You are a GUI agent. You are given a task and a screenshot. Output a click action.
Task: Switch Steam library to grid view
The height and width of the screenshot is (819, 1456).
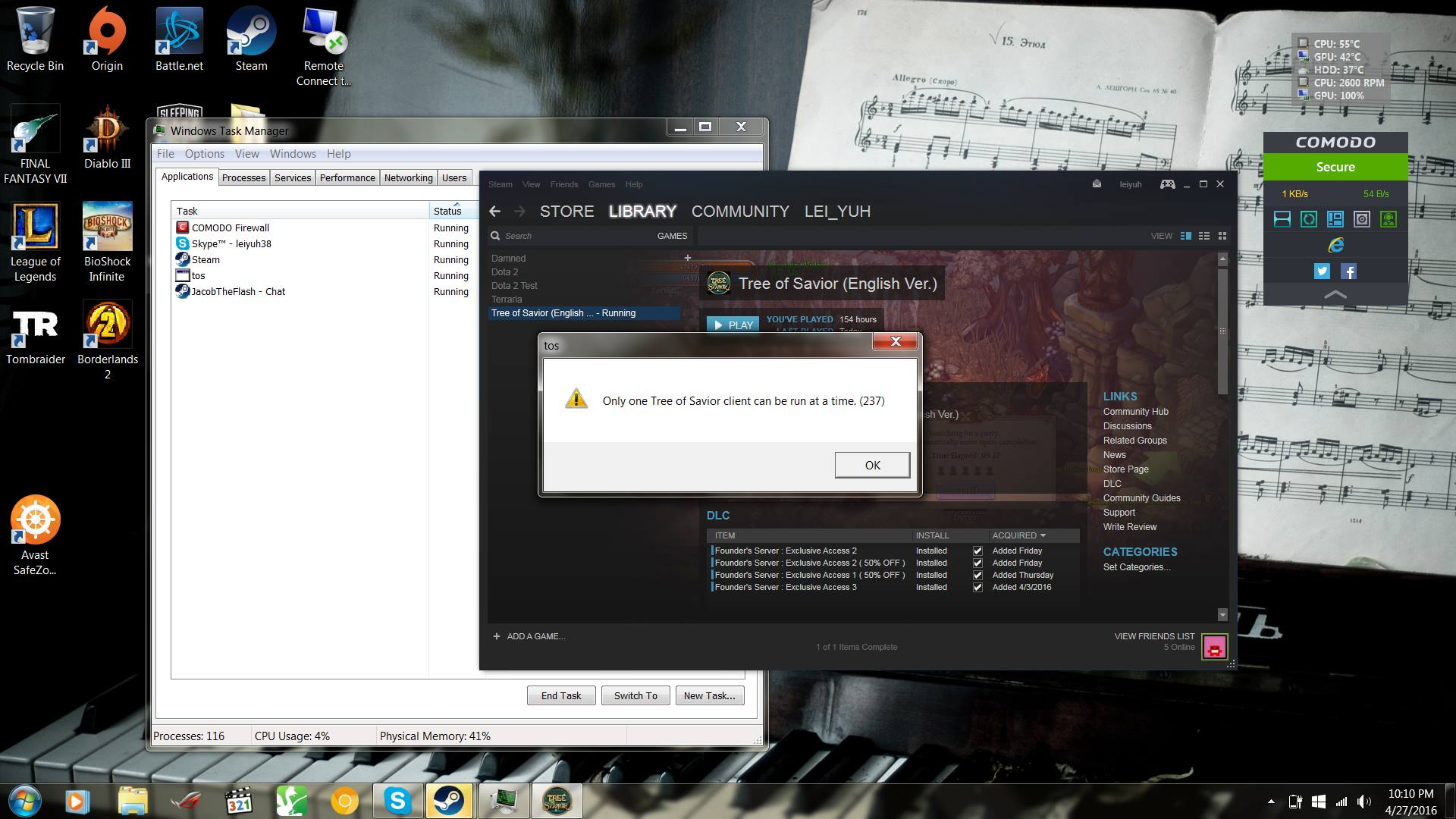pyautogui.click(x=1222, y=236)
